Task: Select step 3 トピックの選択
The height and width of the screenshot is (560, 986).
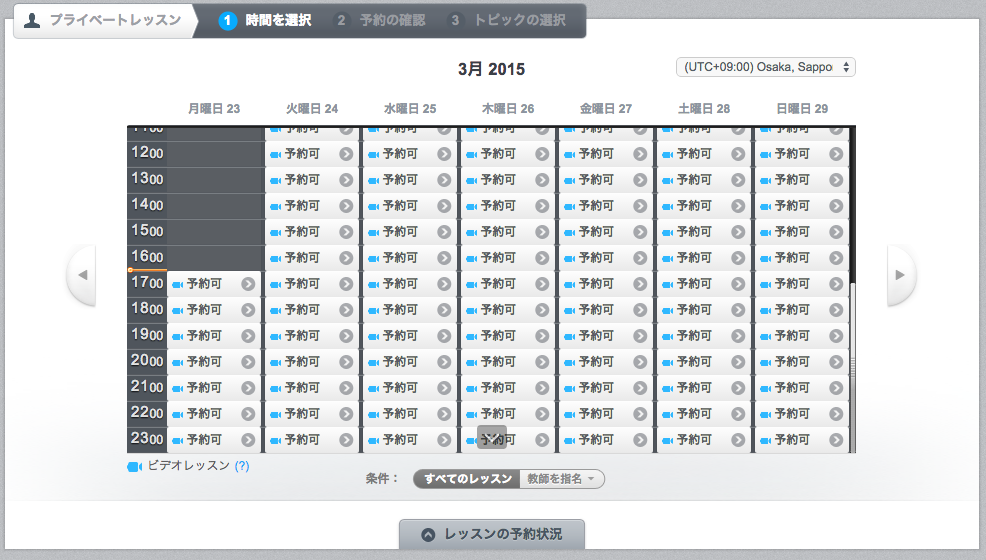Action: [x=507, y=20]
